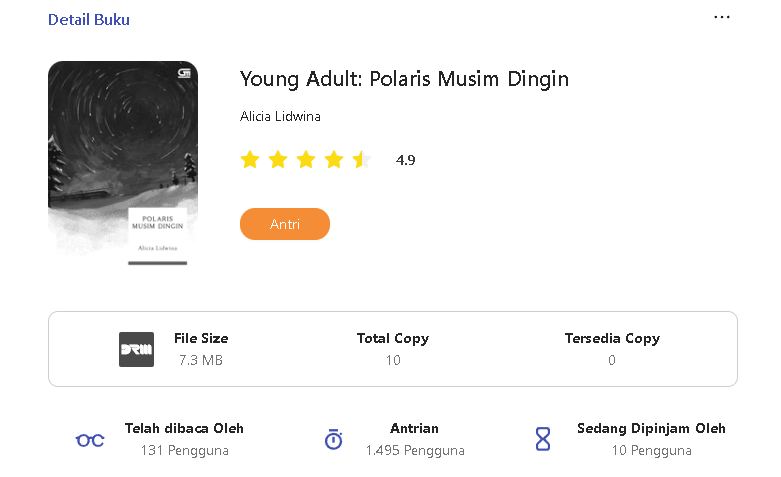
Task: Open the Detail Buku header link
Action: (x=89, y=19)
